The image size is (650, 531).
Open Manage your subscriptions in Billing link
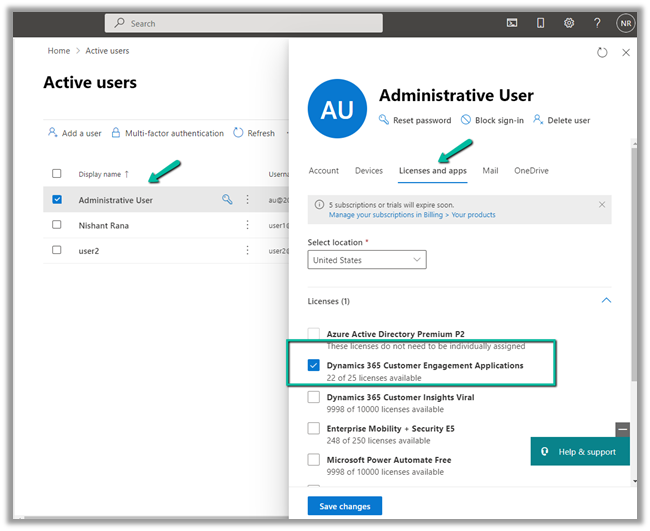tap(411, 215)
